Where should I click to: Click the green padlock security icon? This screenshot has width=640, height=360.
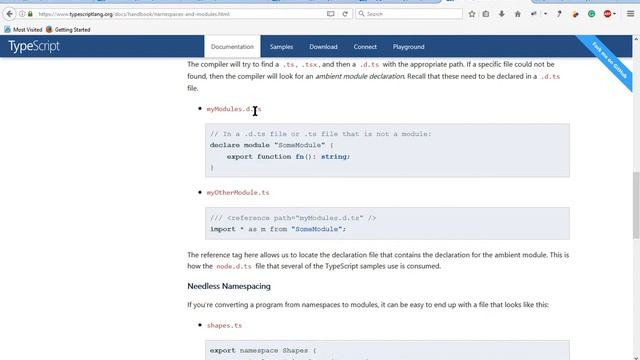pyautogui.click(x=30, y=14)
